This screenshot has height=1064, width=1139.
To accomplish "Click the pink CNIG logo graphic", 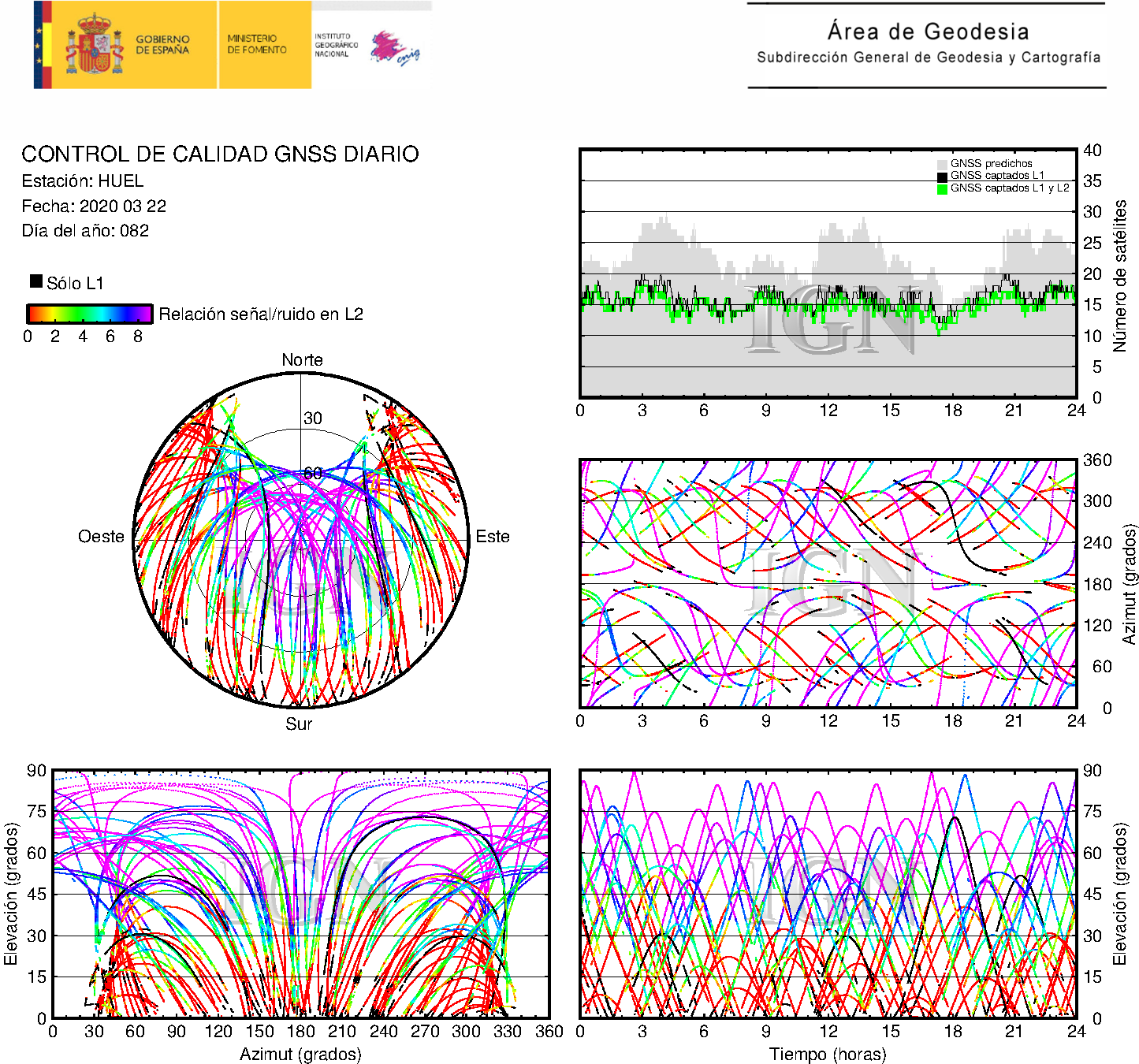I will pos(394,48).
